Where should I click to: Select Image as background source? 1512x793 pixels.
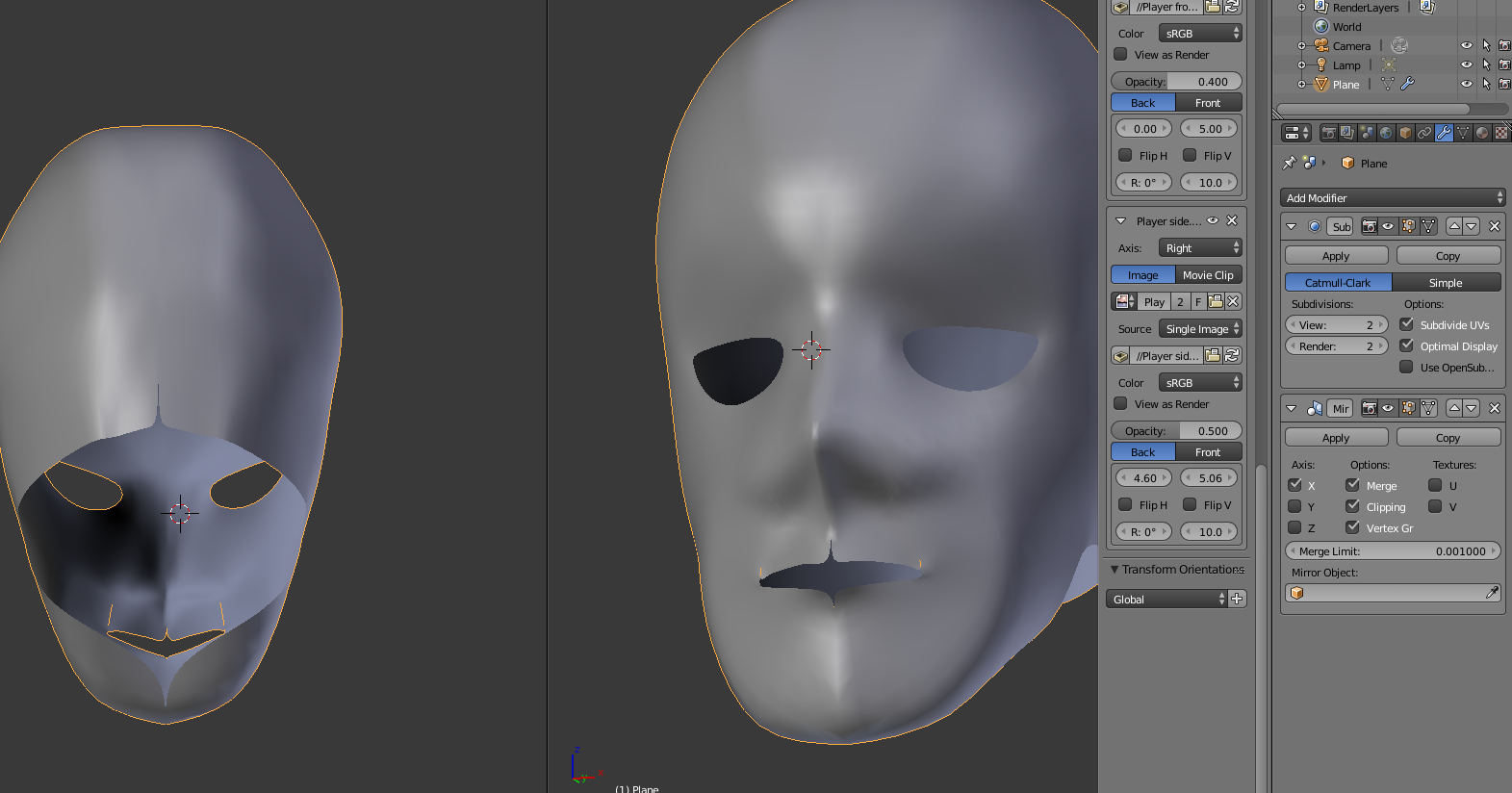click(x=1143, y=274)
